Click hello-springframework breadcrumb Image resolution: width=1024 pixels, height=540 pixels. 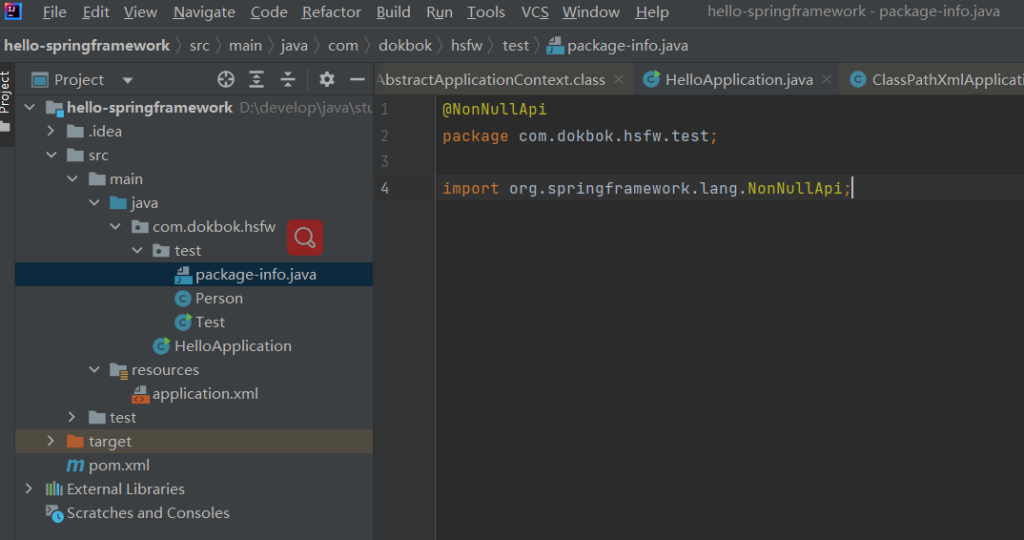tap(86, 46)
